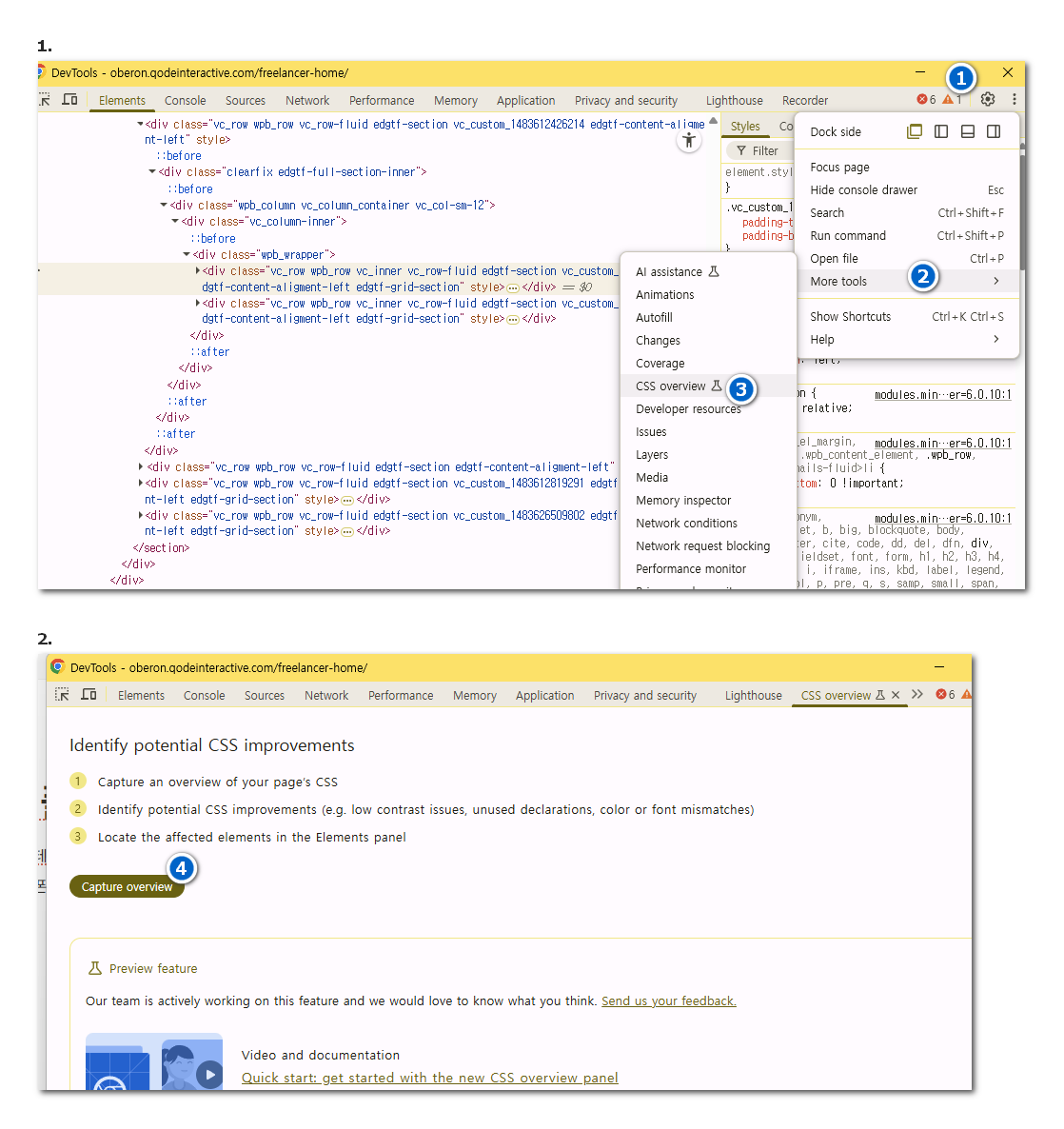Play the video documentation thumbnail

(208, 1075)
